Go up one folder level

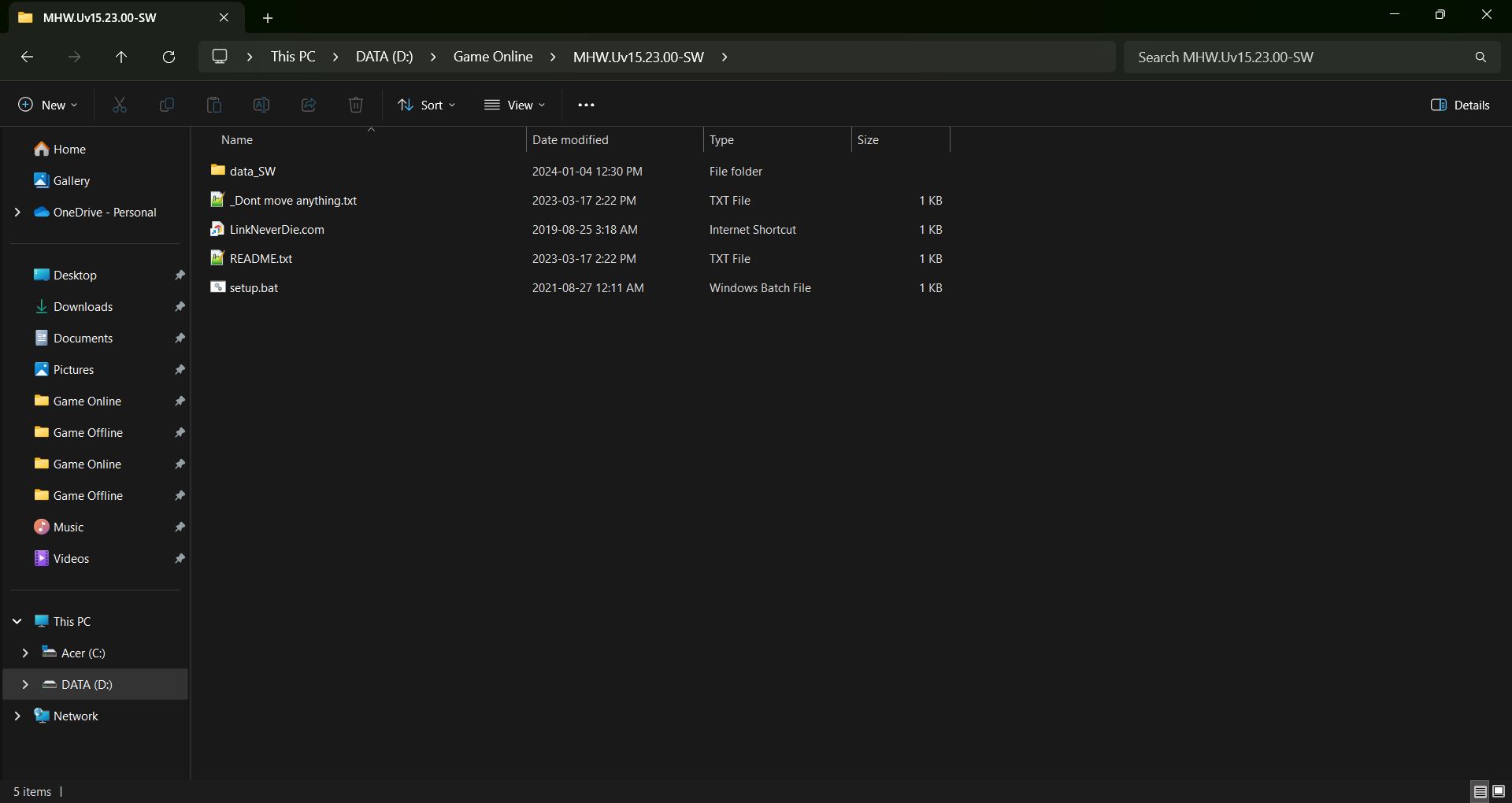tap(121, 57)
